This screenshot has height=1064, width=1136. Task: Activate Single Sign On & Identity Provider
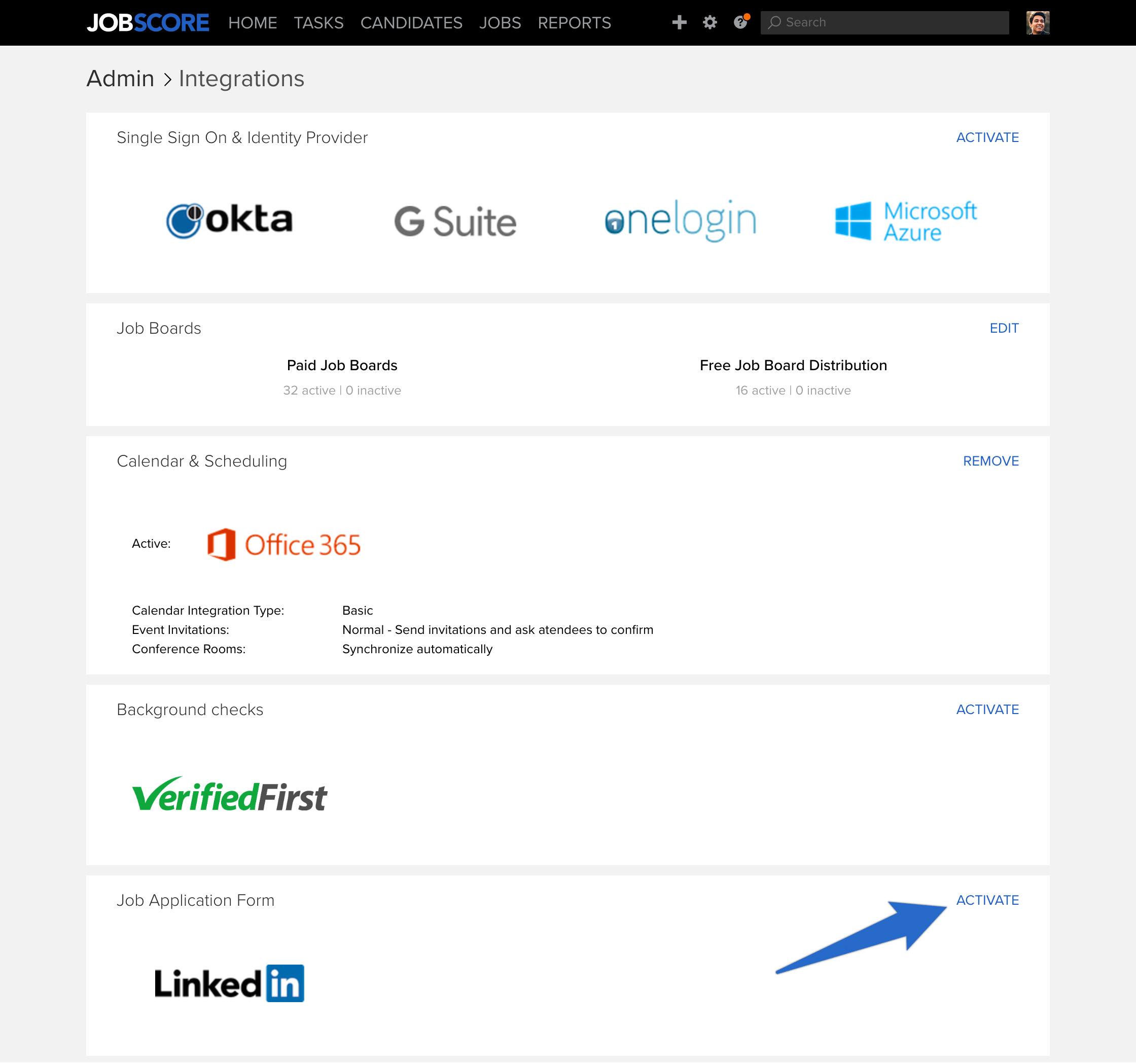click(987, 137)
